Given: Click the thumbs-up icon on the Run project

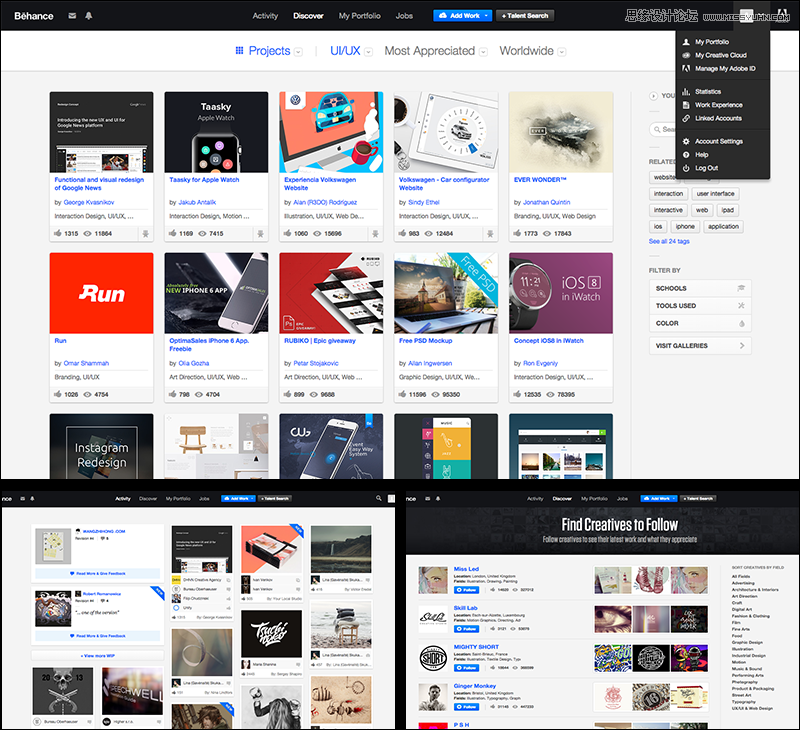Looking at the screenshot, I should point(58,394).
